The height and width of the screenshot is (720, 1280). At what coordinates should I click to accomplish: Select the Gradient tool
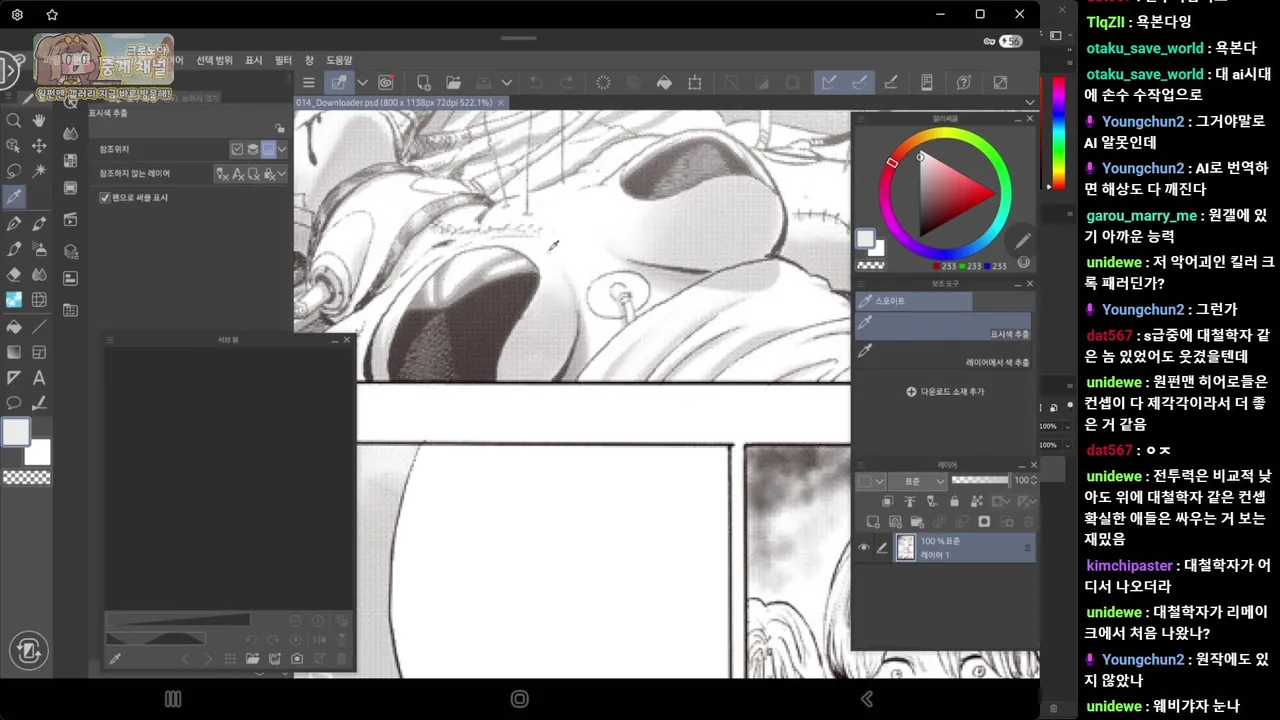(x=14, y=352)
